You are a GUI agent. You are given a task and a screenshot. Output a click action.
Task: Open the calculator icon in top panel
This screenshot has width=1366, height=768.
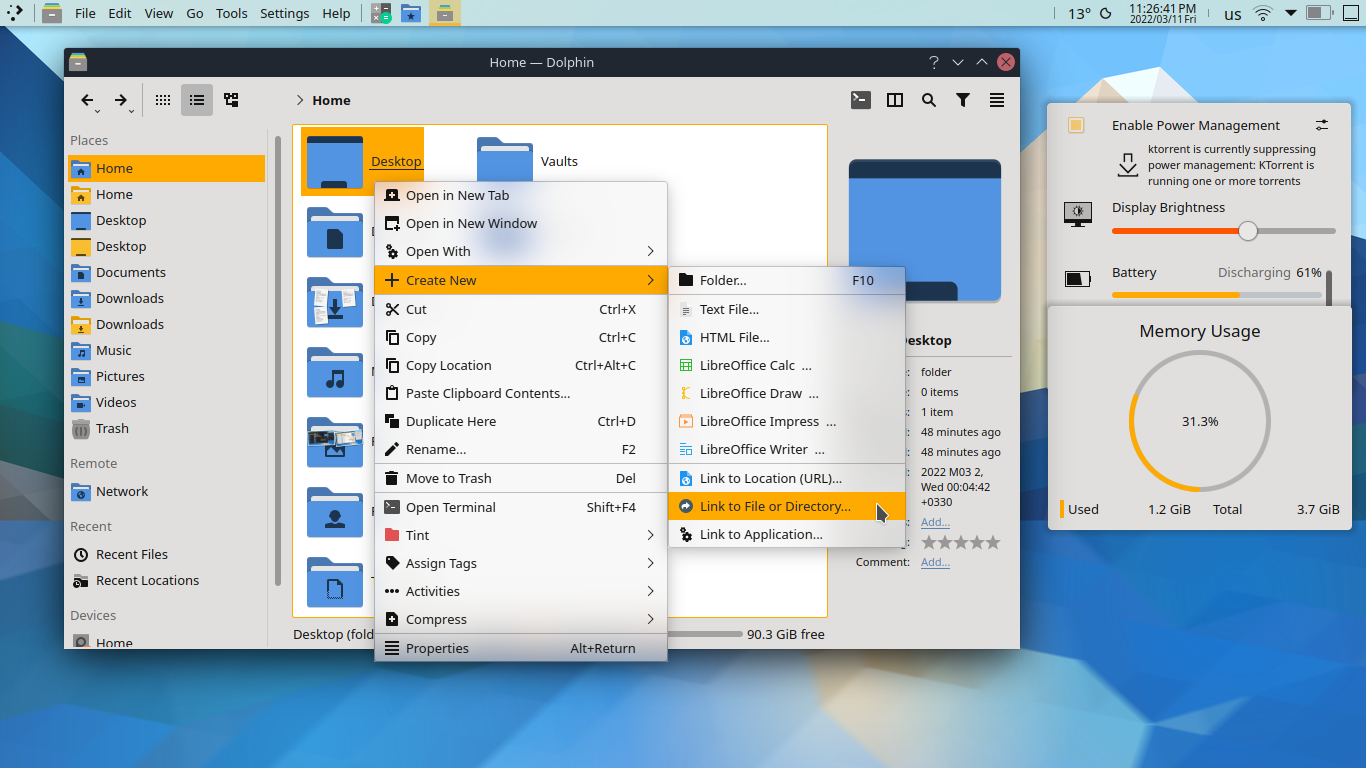click(381, 13)
